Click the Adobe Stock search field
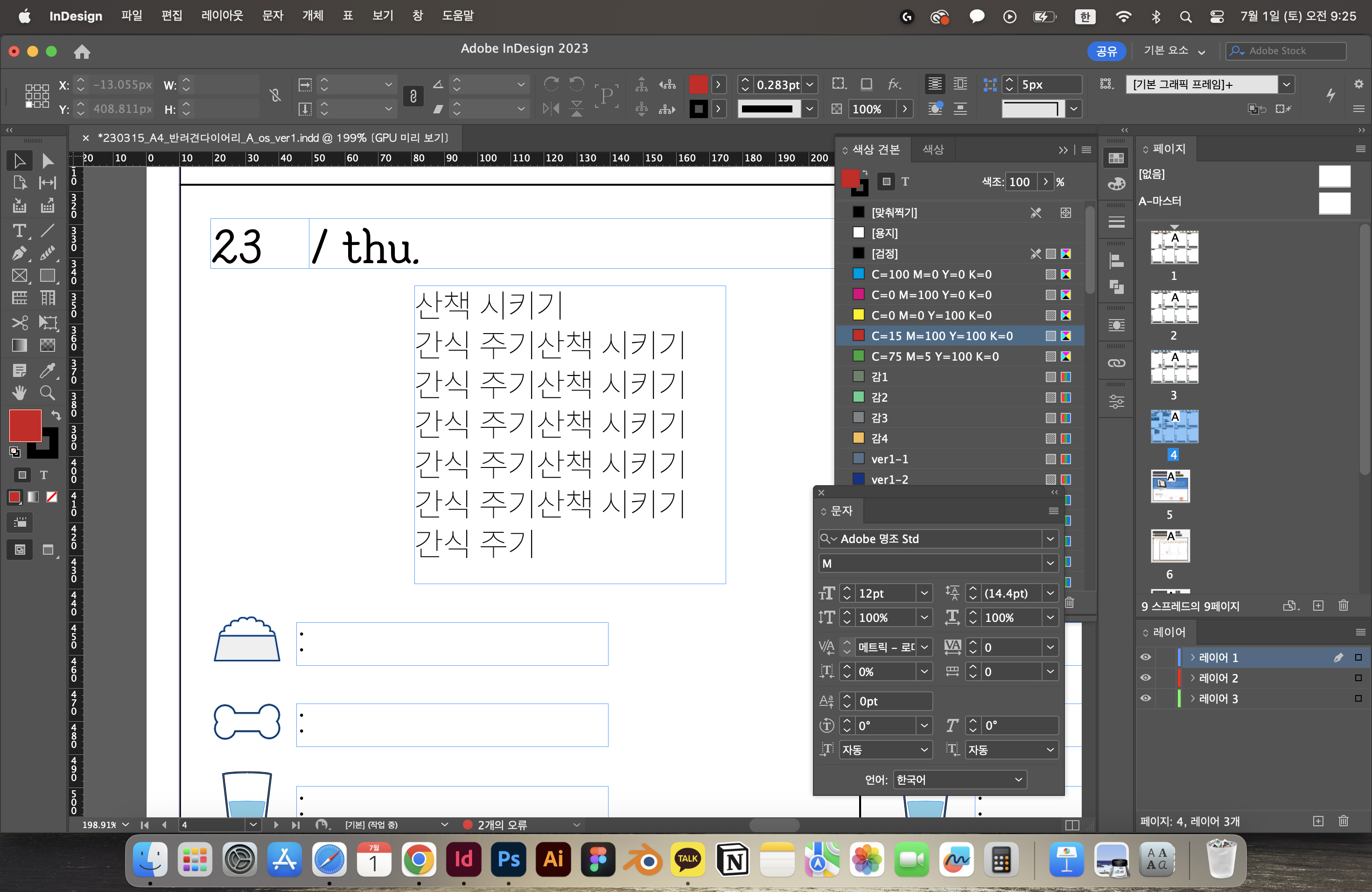Image resolution: width=1372 pixels, height=892 pixels. pos(1286,51)
